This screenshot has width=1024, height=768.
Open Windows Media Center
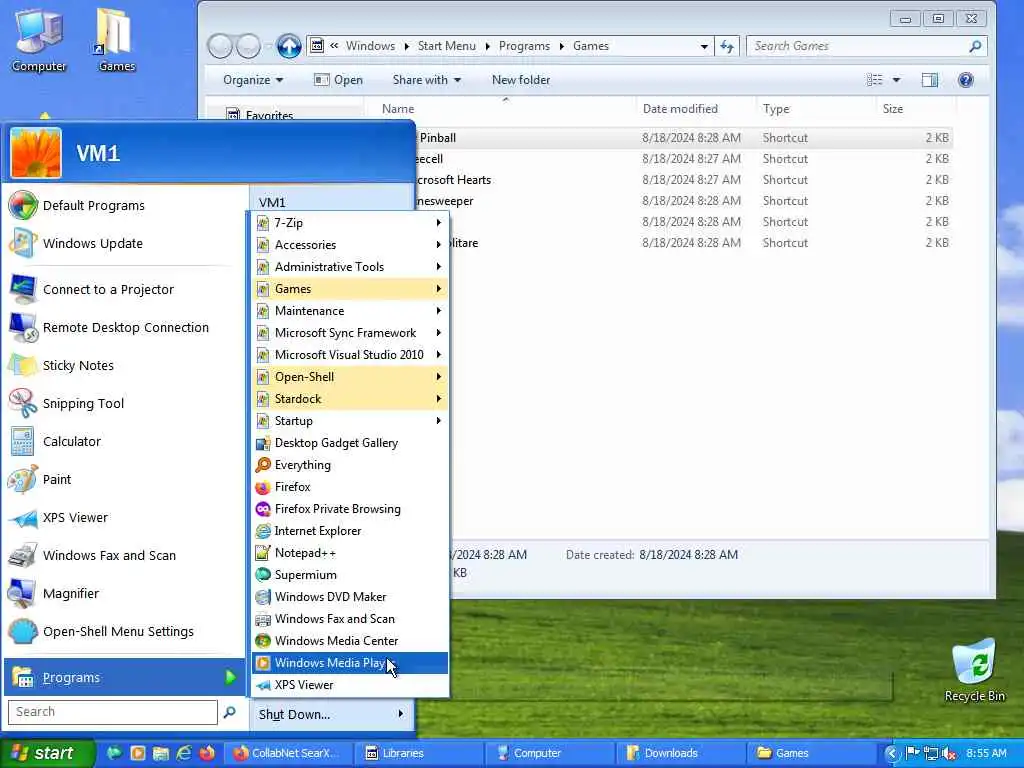pos(350,641)
